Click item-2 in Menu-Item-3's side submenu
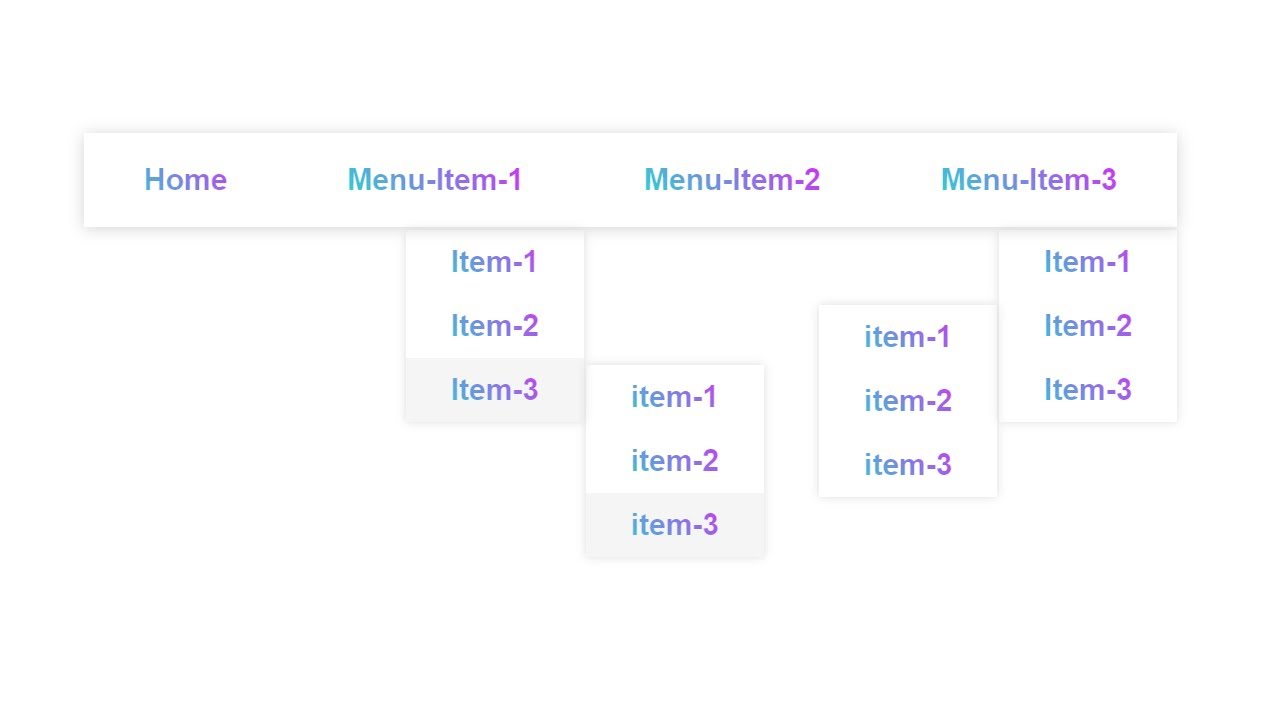The height and width of the screenshot is (720, 1280). [907, 401]
